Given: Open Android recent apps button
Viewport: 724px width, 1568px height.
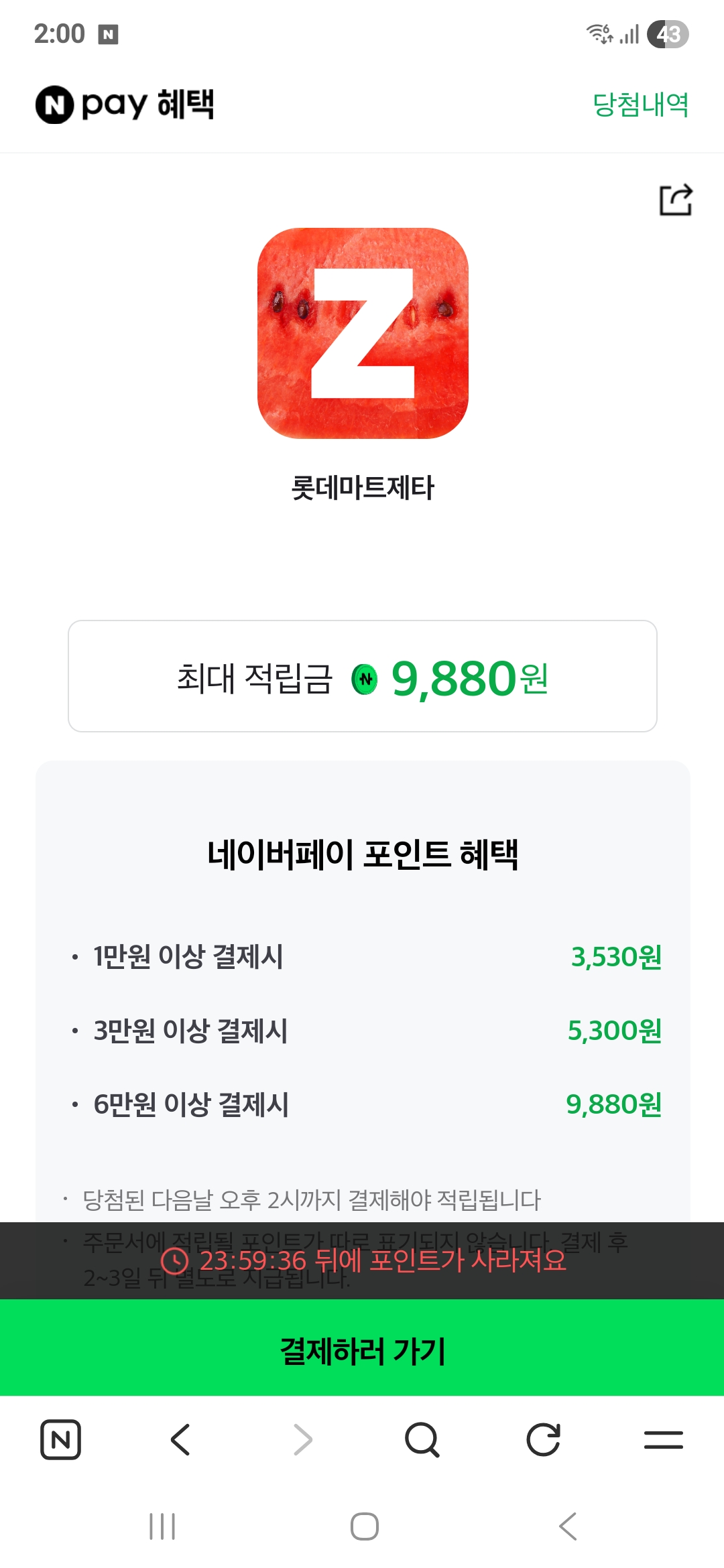Looking at the screenshot, I should click(x=162, y=1526).
